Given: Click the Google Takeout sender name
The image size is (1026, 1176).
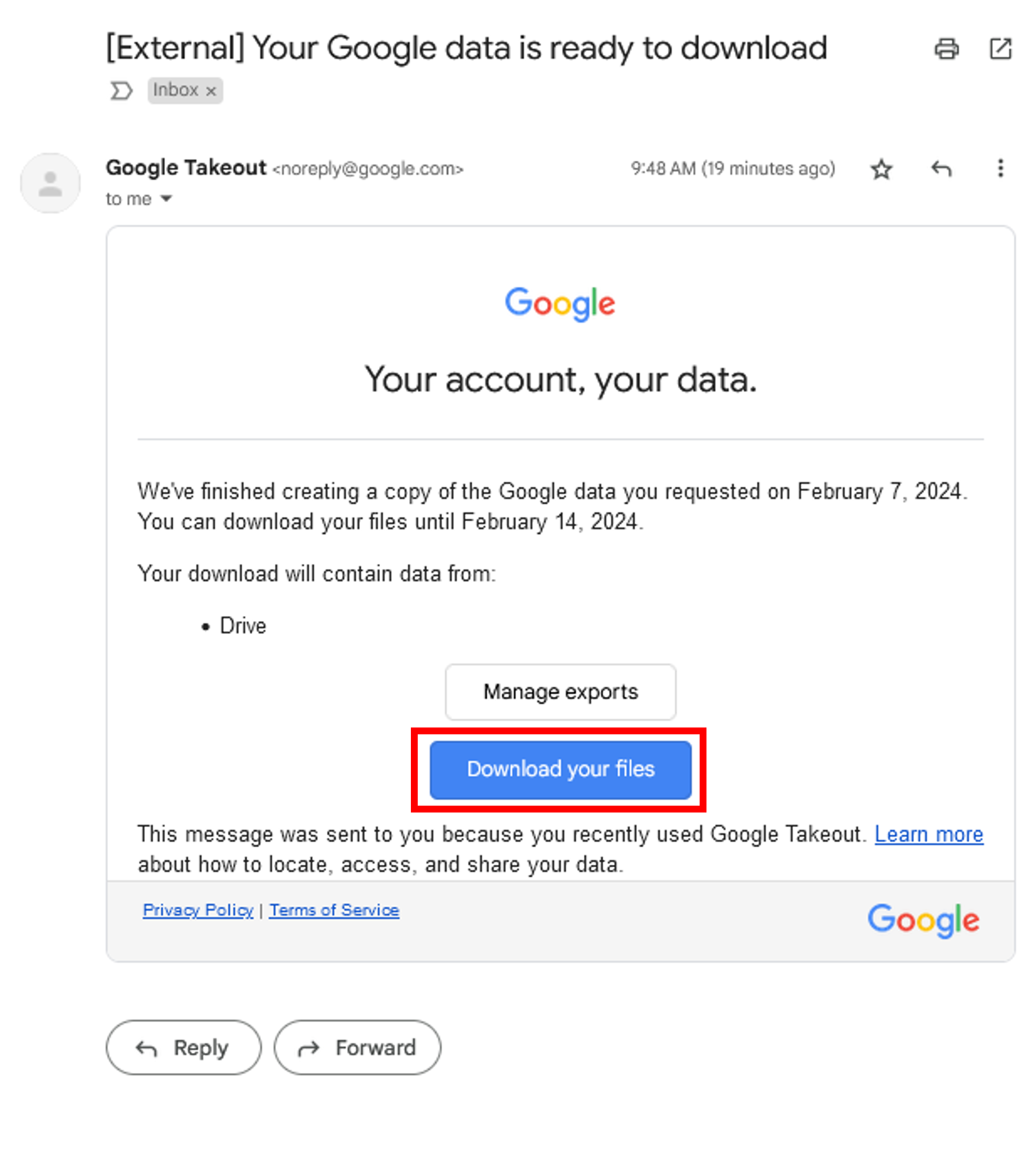Looking at the screenshot, I should click(186, 168).
